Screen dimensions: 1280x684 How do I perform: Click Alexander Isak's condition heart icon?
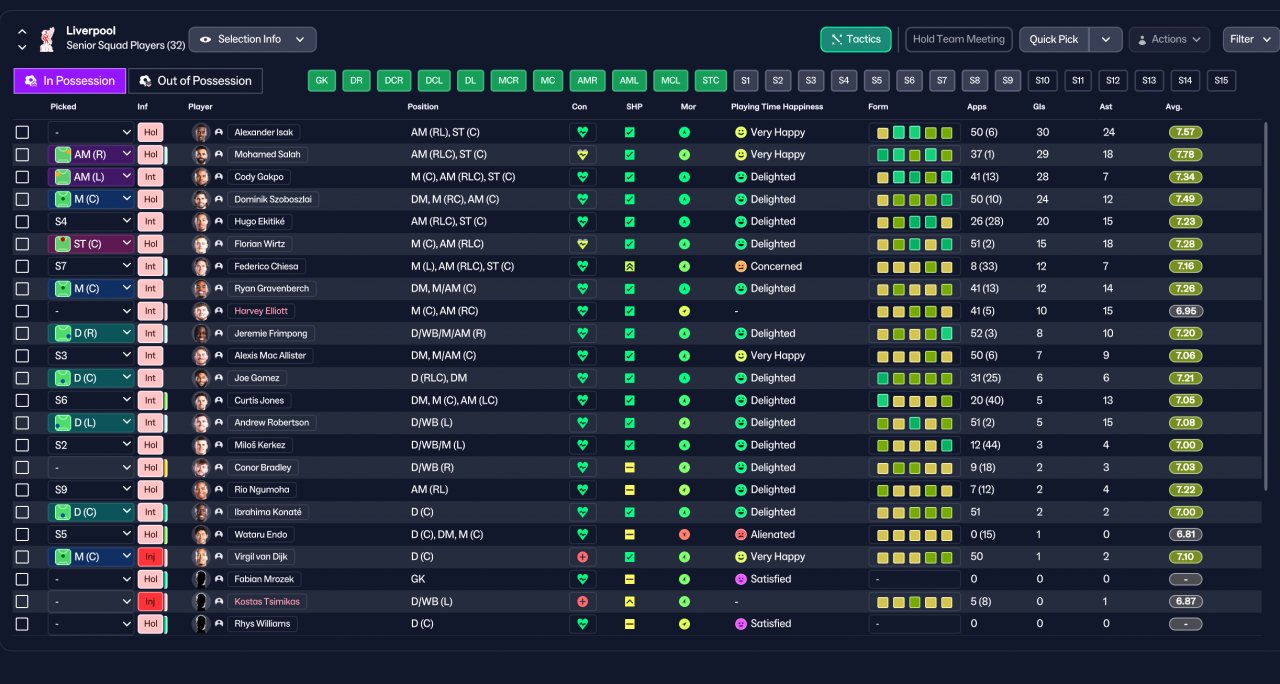[583, 132]
